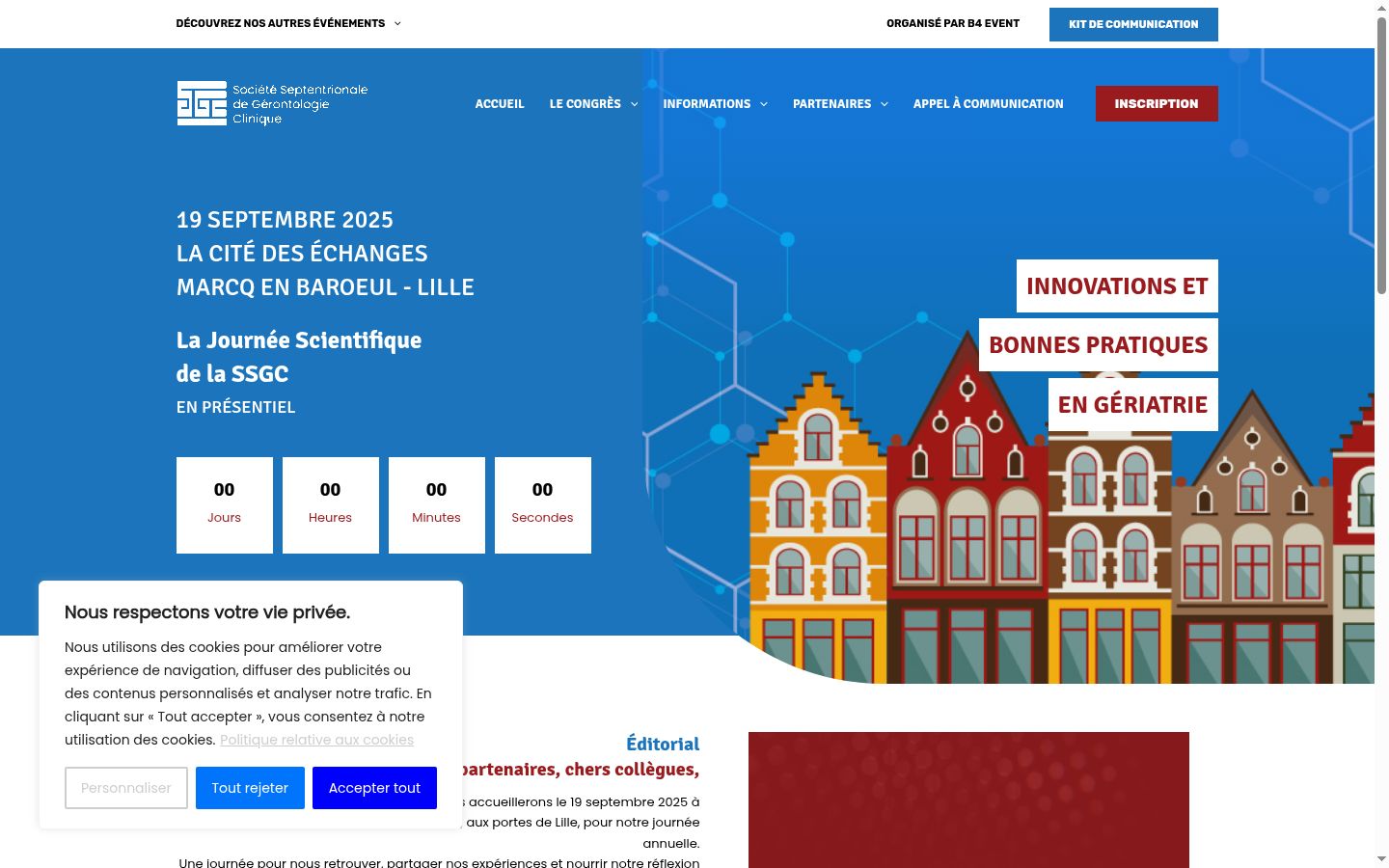The image size is (1389, 868).
Task: Click the '19 SEPTEMBRE 2025' date text
Action: point(285,220)
